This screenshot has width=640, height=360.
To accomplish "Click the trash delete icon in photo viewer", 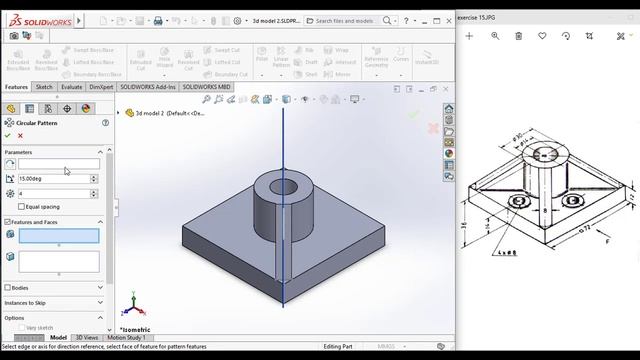I will pos(518,36).
